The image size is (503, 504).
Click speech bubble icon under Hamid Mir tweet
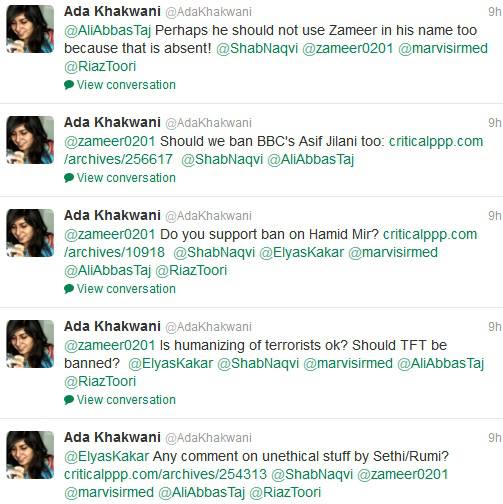pos(69,289)
